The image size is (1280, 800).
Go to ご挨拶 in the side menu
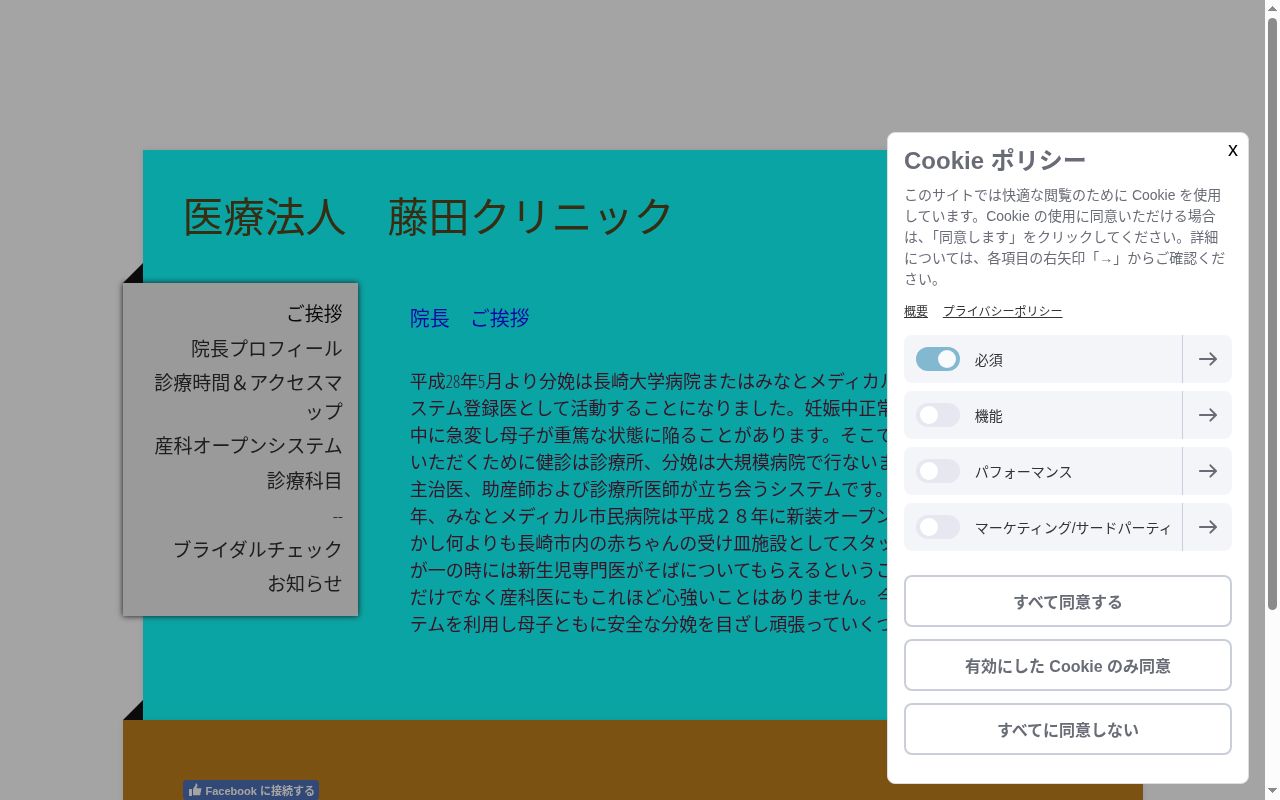[x=314, y=314]
